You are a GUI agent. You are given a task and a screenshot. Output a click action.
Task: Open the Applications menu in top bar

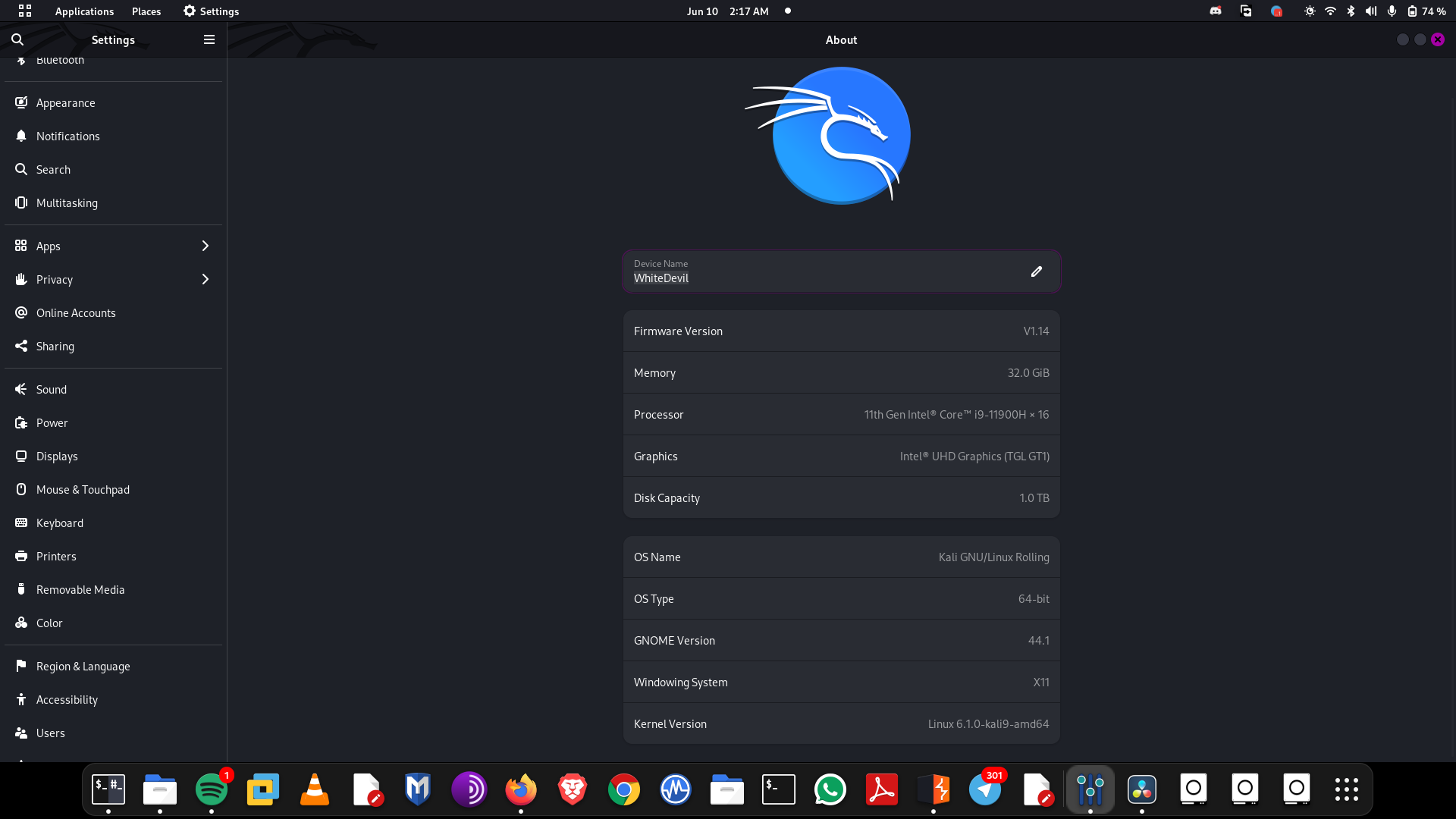(x=84, y=11)
